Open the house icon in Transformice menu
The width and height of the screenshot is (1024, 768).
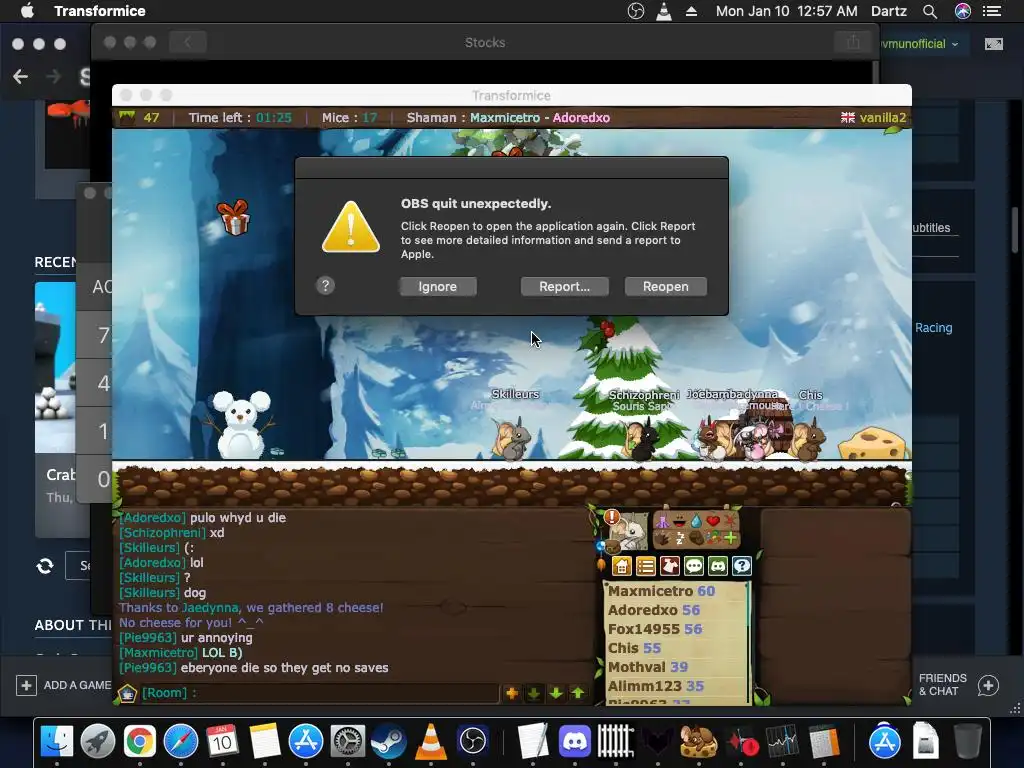(622, 566)
